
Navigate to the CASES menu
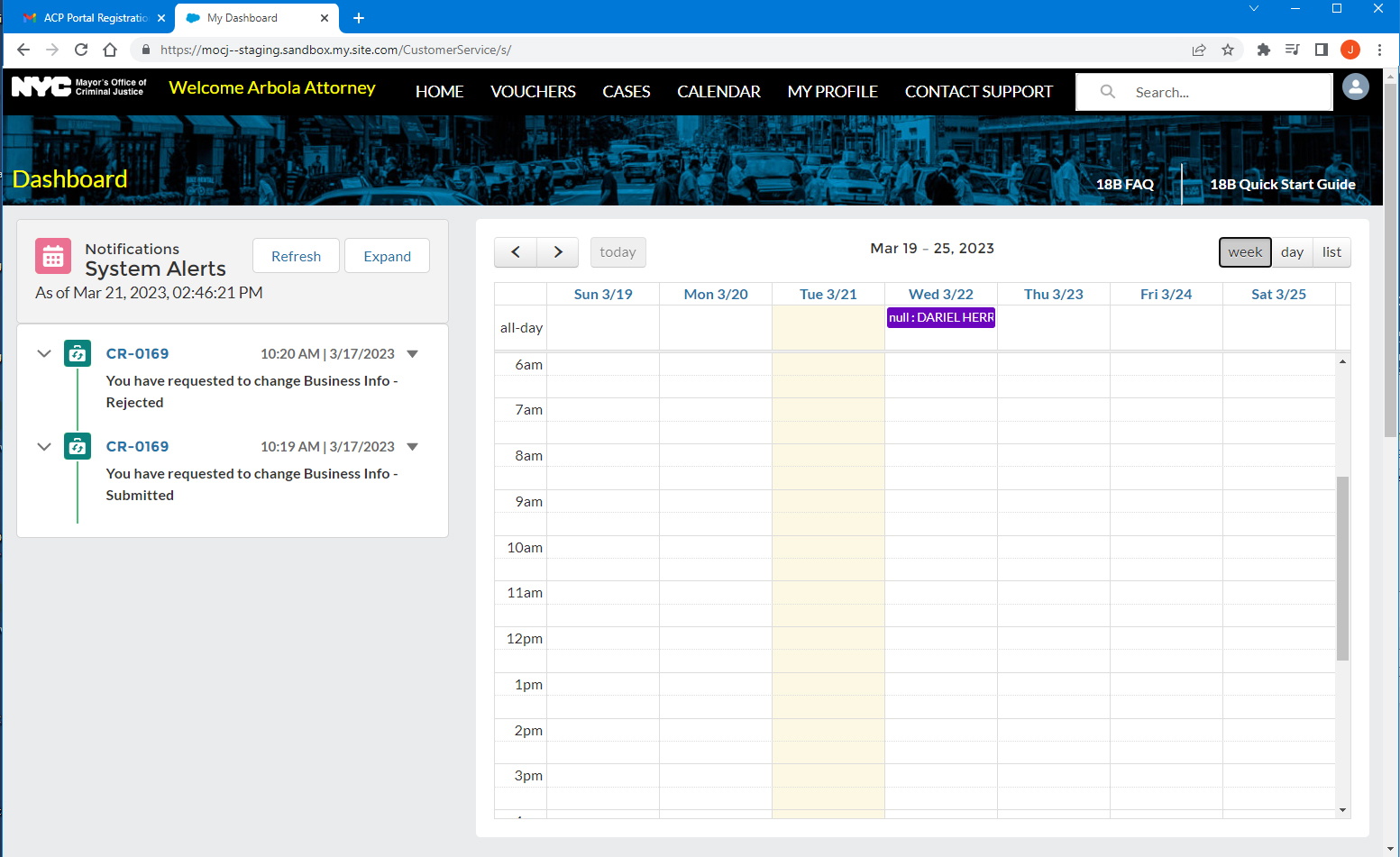coord(627,92)
